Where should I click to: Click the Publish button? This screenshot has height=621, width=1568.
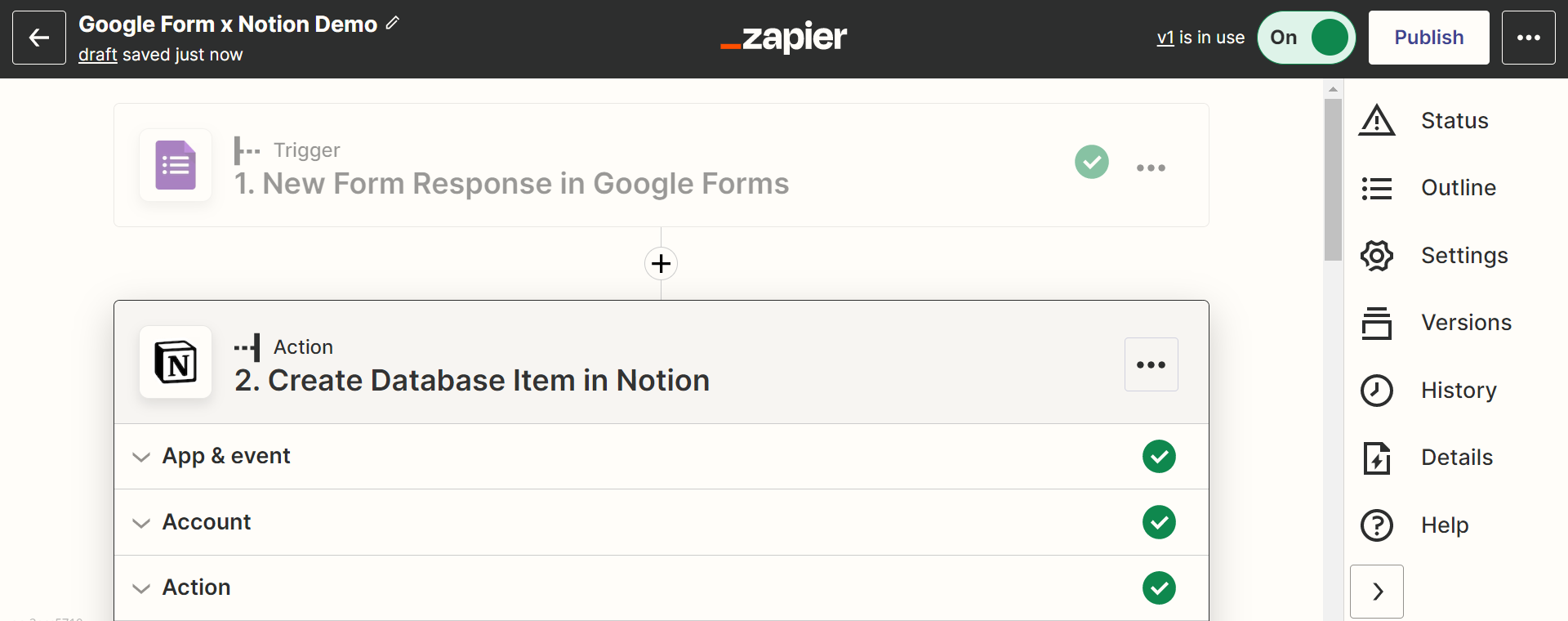pos(1429,38)
